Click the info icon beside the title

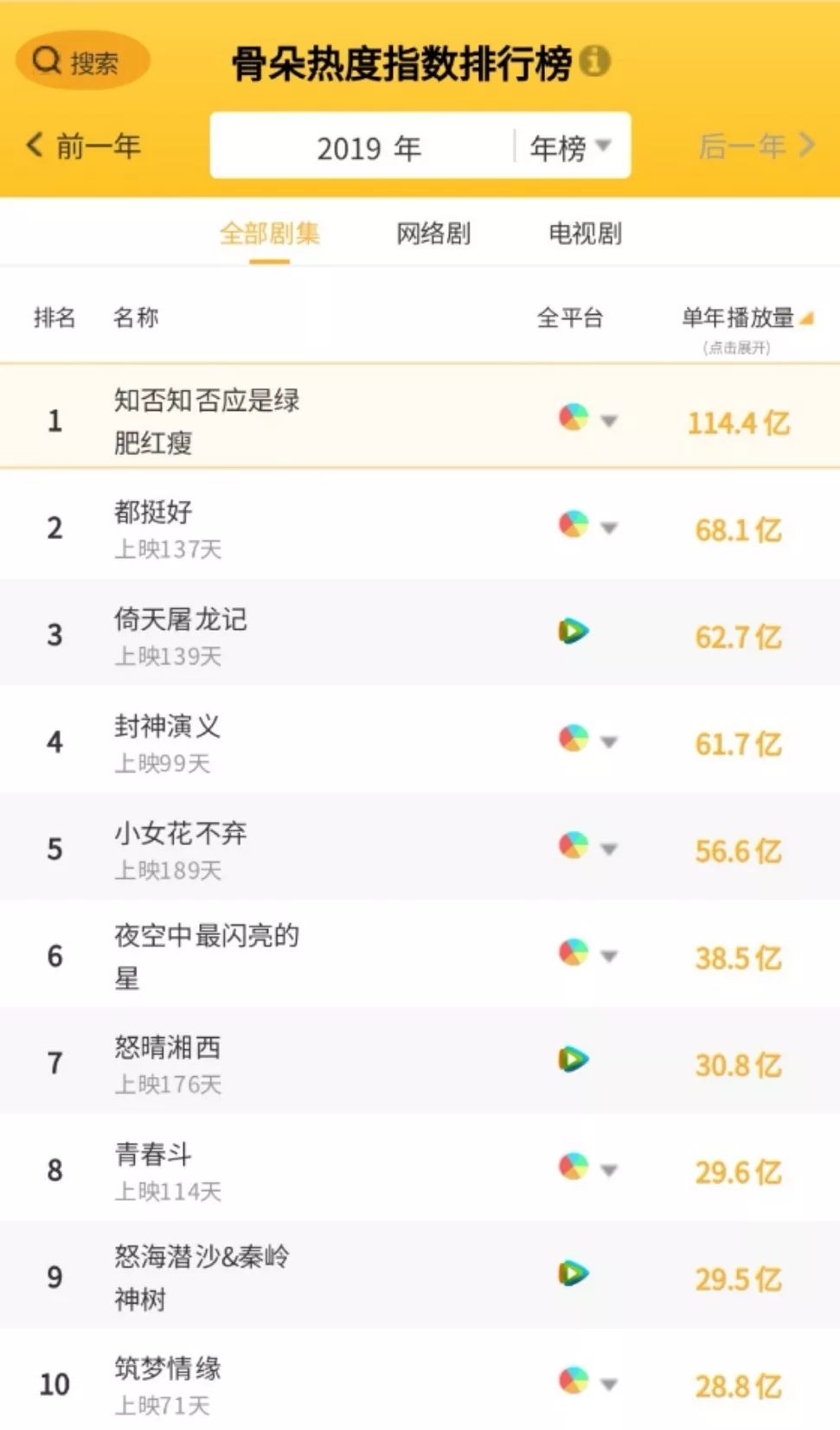coord(594,61)
